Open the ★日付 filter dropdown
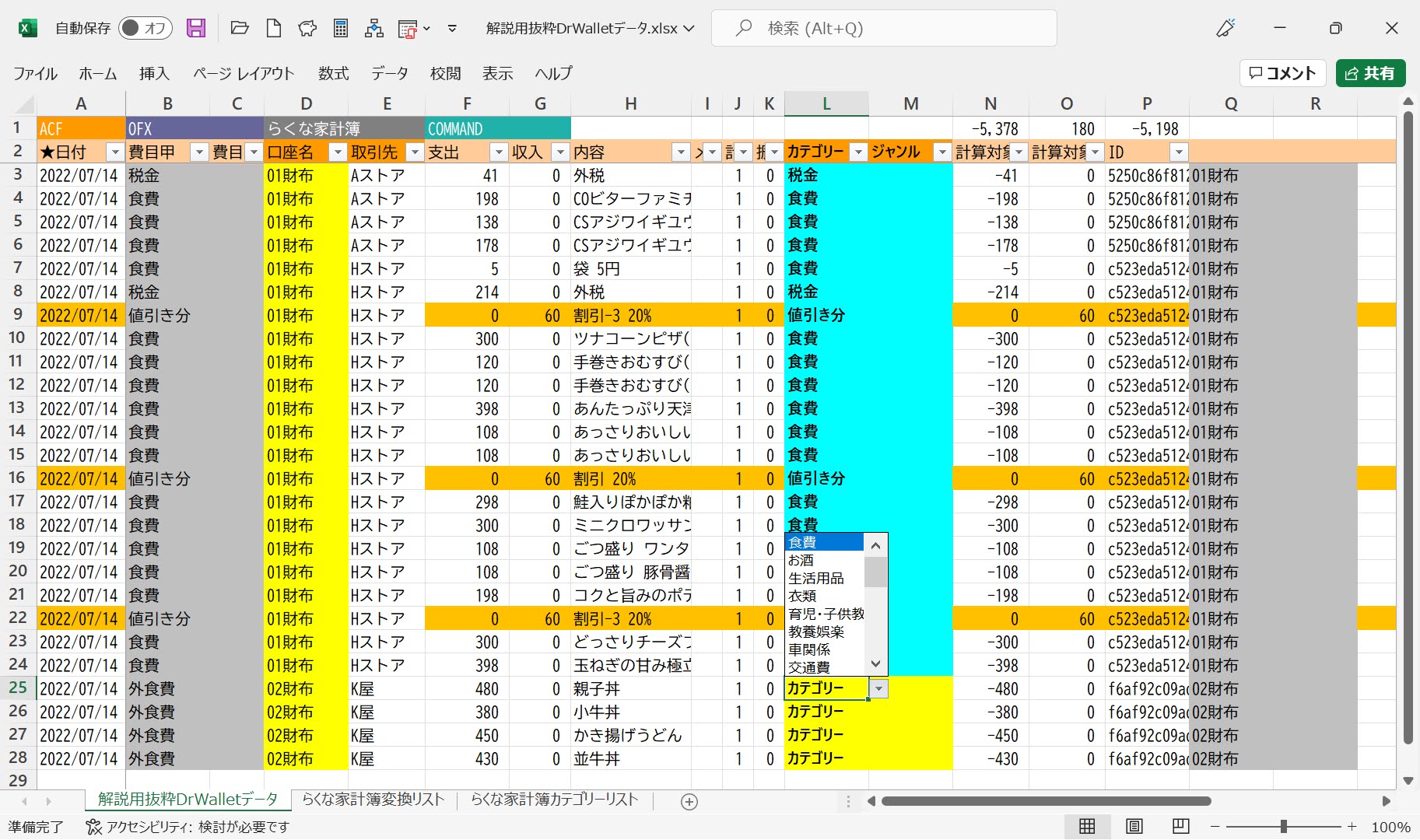This screenshot has width=1420, height=840. [115, 152]
